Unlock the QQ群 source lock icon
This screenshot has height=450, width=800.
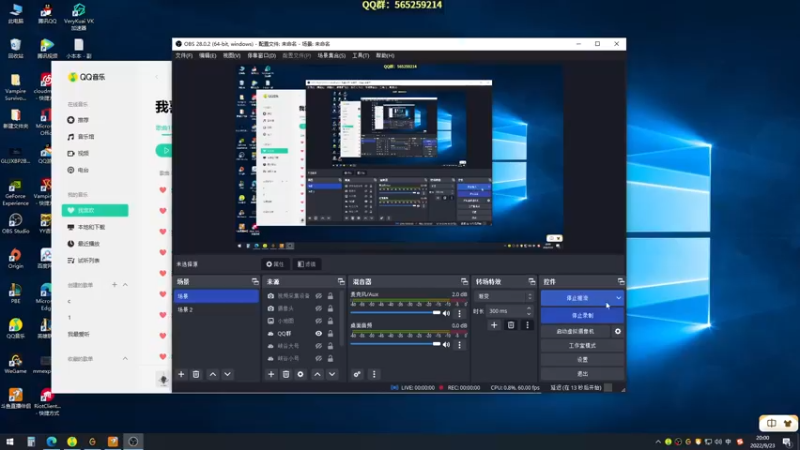tap(330, 334)
